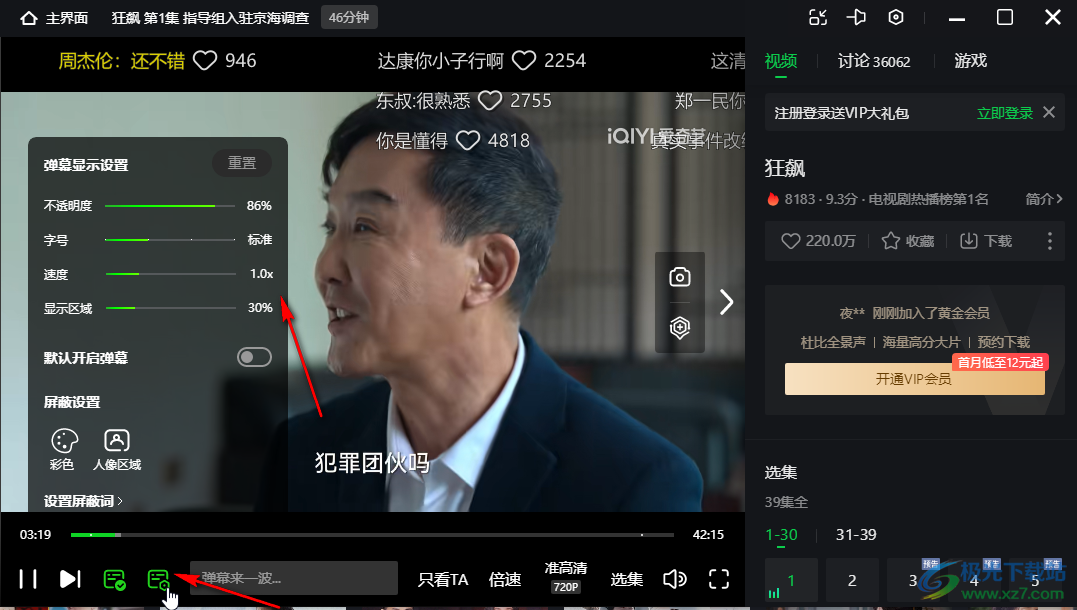Viewport: 1077px width, 610px height.
Task: Go to the 主界面 home icon
Action: pos(29,18)
